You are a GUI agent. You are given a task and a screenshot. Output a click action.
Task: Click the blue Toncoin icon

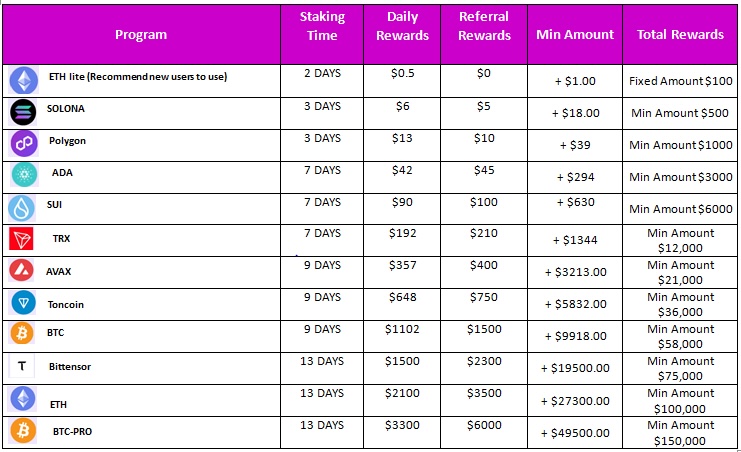tap(22, 303)
